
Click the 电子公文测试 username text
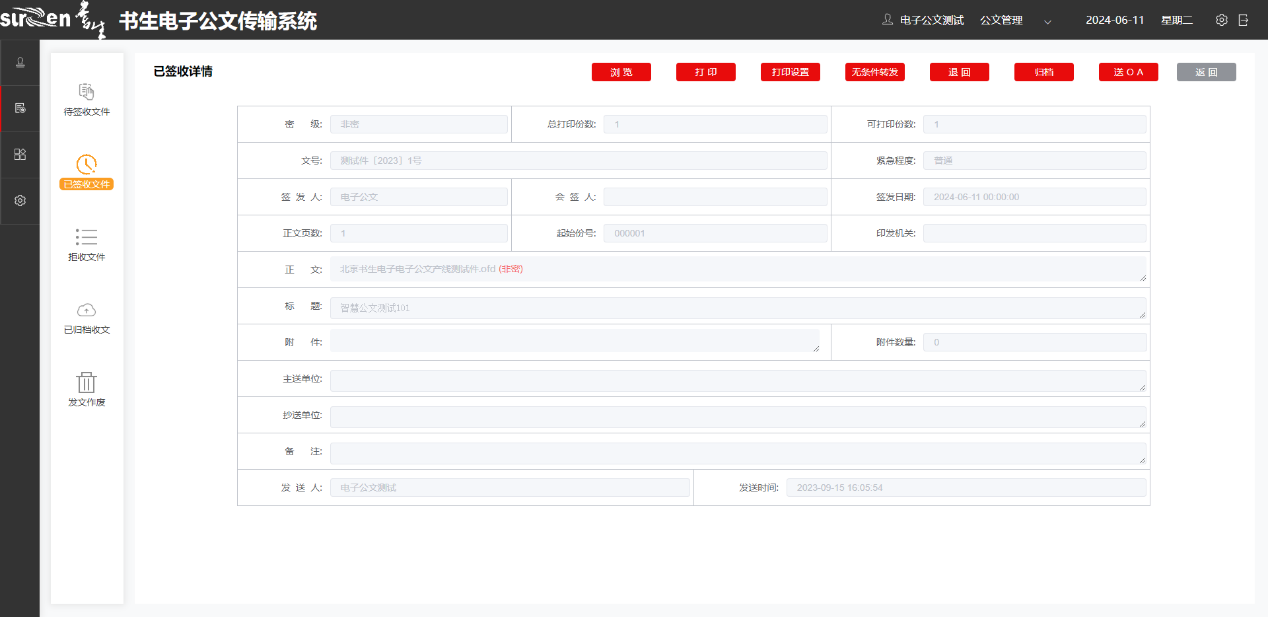coord(932,20)
